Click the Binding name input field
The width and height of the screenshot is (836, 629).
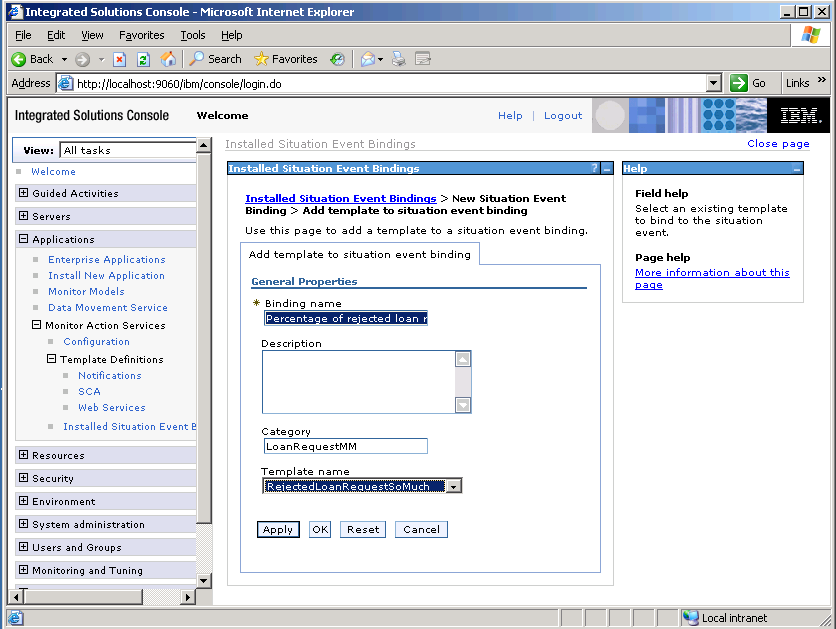[x=345, y=318]
